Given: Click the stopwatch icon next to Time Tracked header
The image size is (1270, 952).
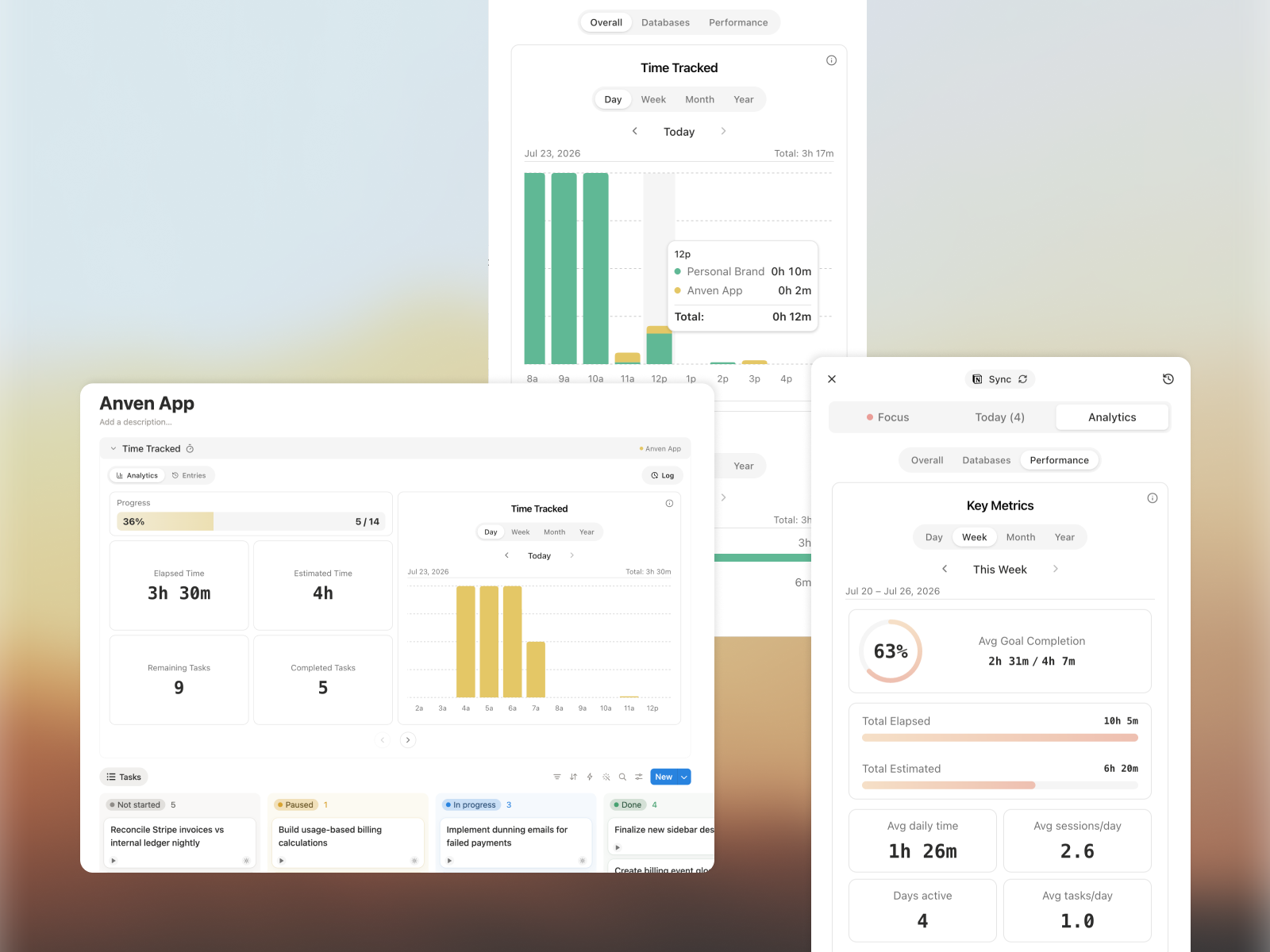Looking at the screenshot, I should [x=190, y=449].
